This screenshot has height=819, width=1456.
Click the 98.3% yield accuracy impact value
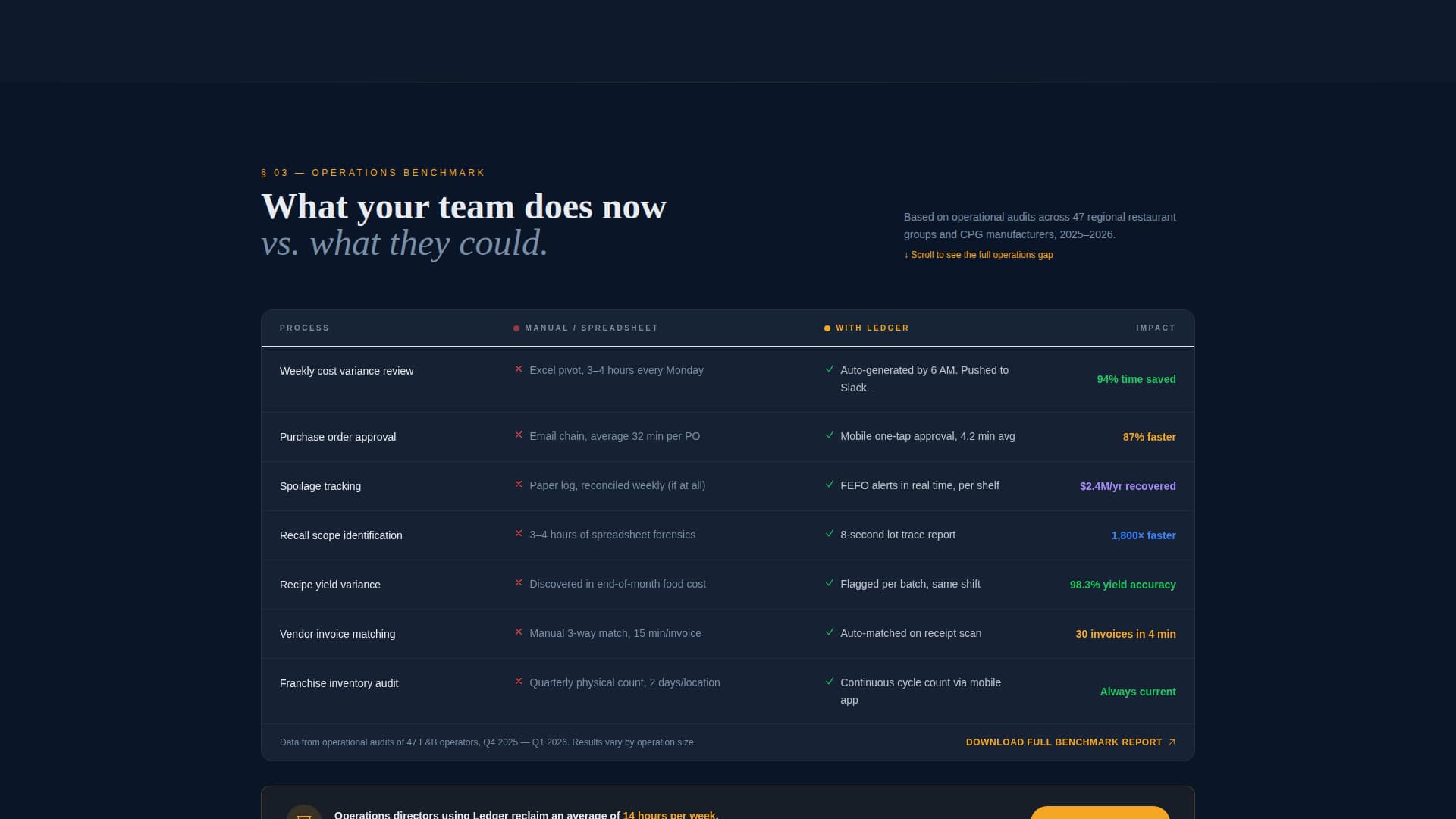1122,585
